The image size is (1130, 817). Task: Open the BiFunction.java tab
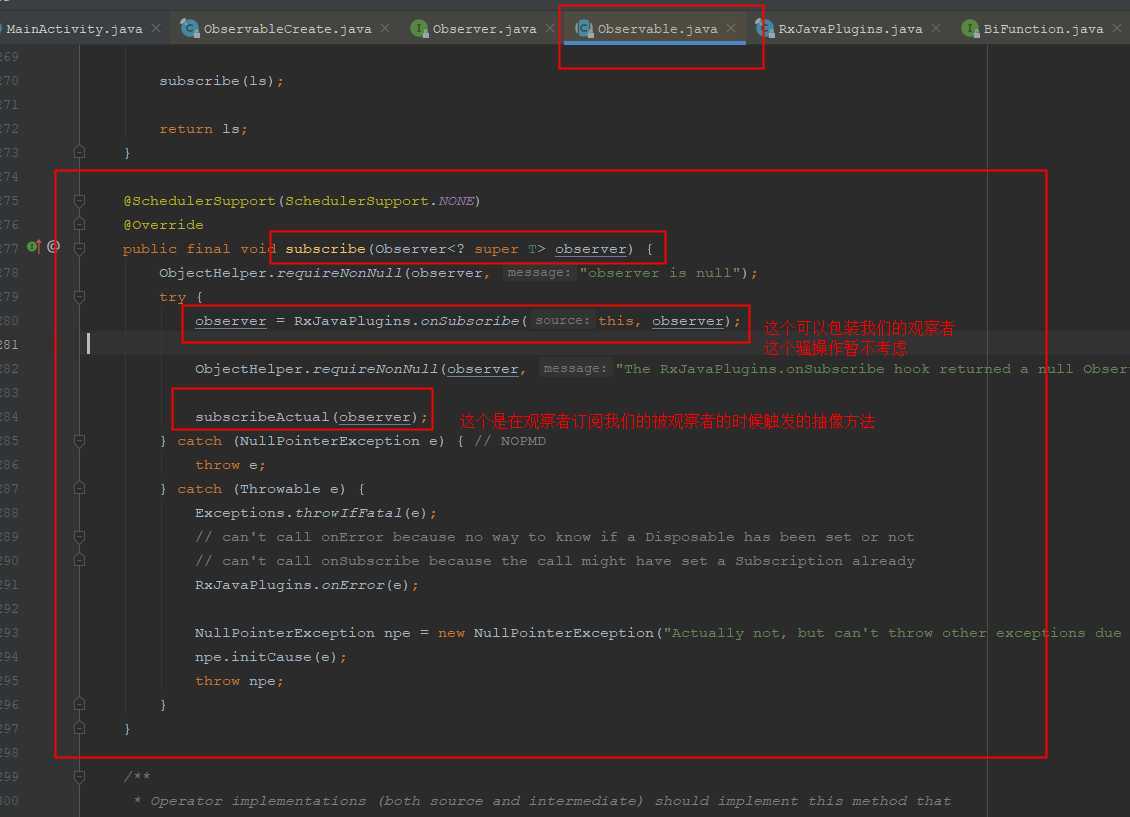[1043, 29]
